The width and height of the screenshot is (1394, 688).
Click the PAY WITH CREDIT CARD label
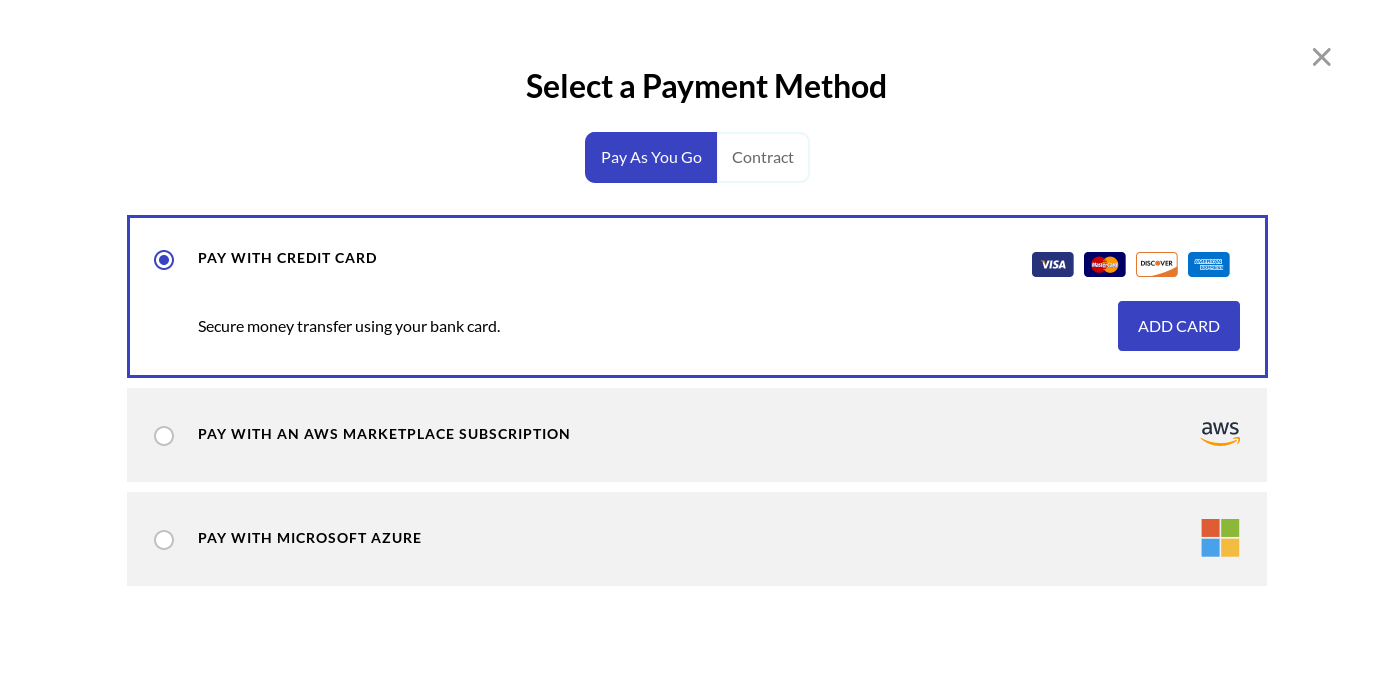pyautogui.click(x=287, y=258)
